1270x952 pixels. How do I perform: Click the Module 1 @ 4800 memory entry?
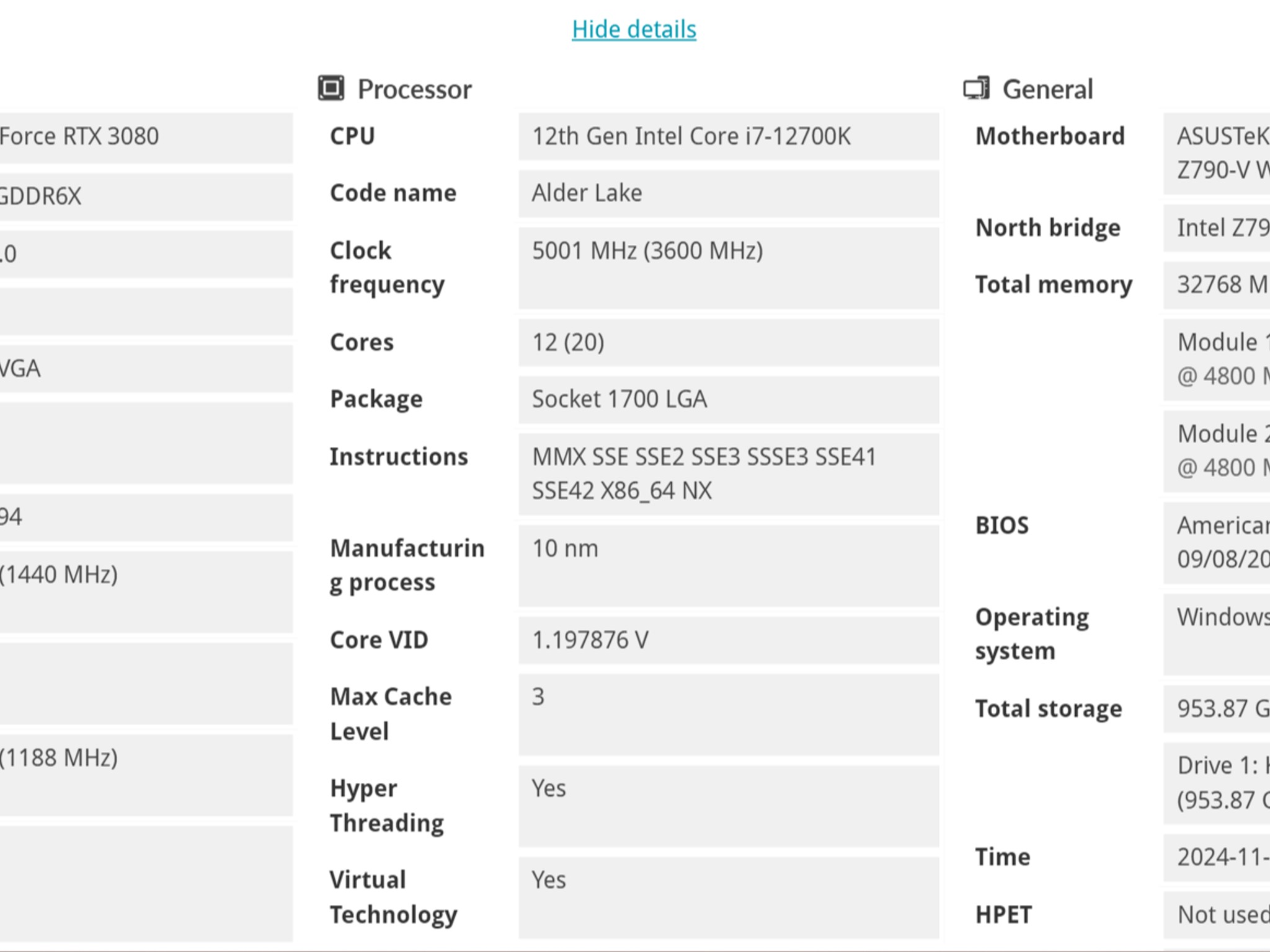click(1217, 359)
